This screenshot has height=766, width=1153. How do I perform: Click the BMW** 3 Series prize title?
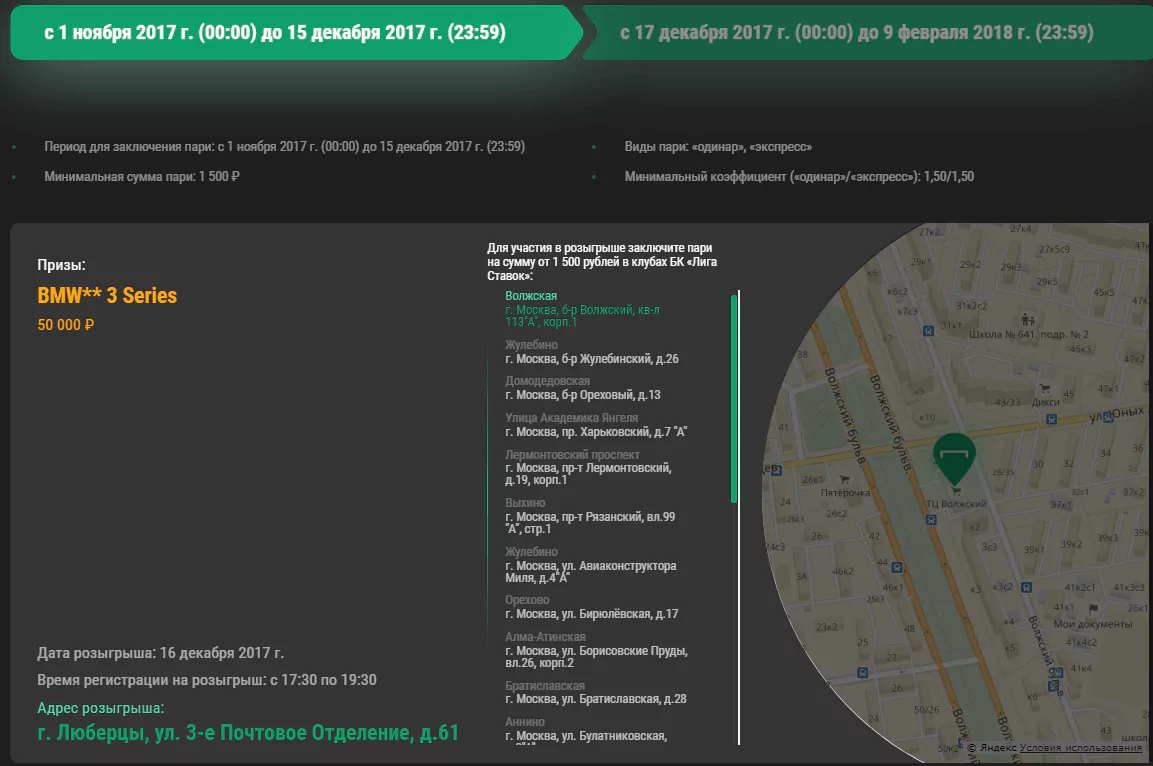pyautogui.click(x=107, y=296)
